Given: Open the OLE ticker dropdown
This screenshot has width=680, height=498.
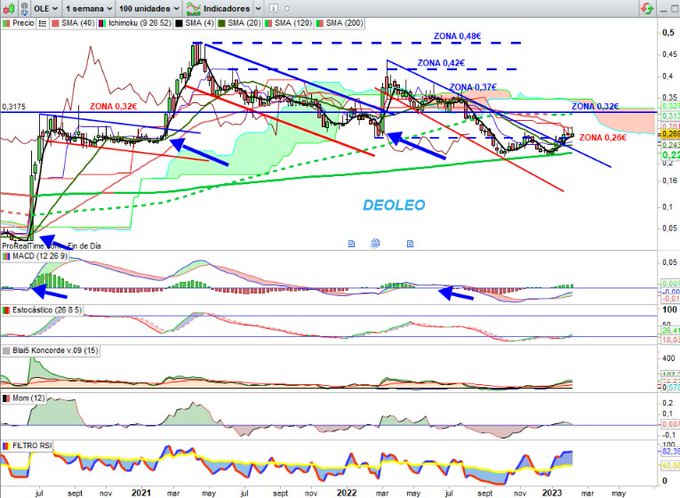Looking at the screenshot, I should 46,8.
